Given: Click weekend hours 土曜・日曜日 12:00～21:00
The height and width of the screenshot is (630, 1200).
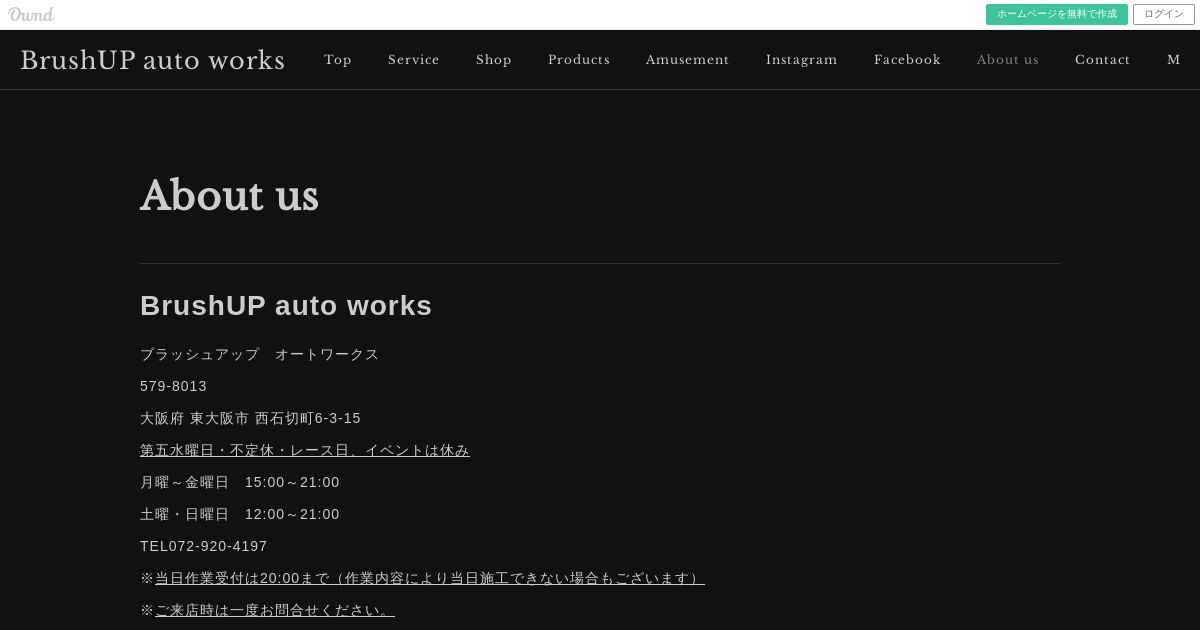Looking at the screenshot, I should (240, 514).
